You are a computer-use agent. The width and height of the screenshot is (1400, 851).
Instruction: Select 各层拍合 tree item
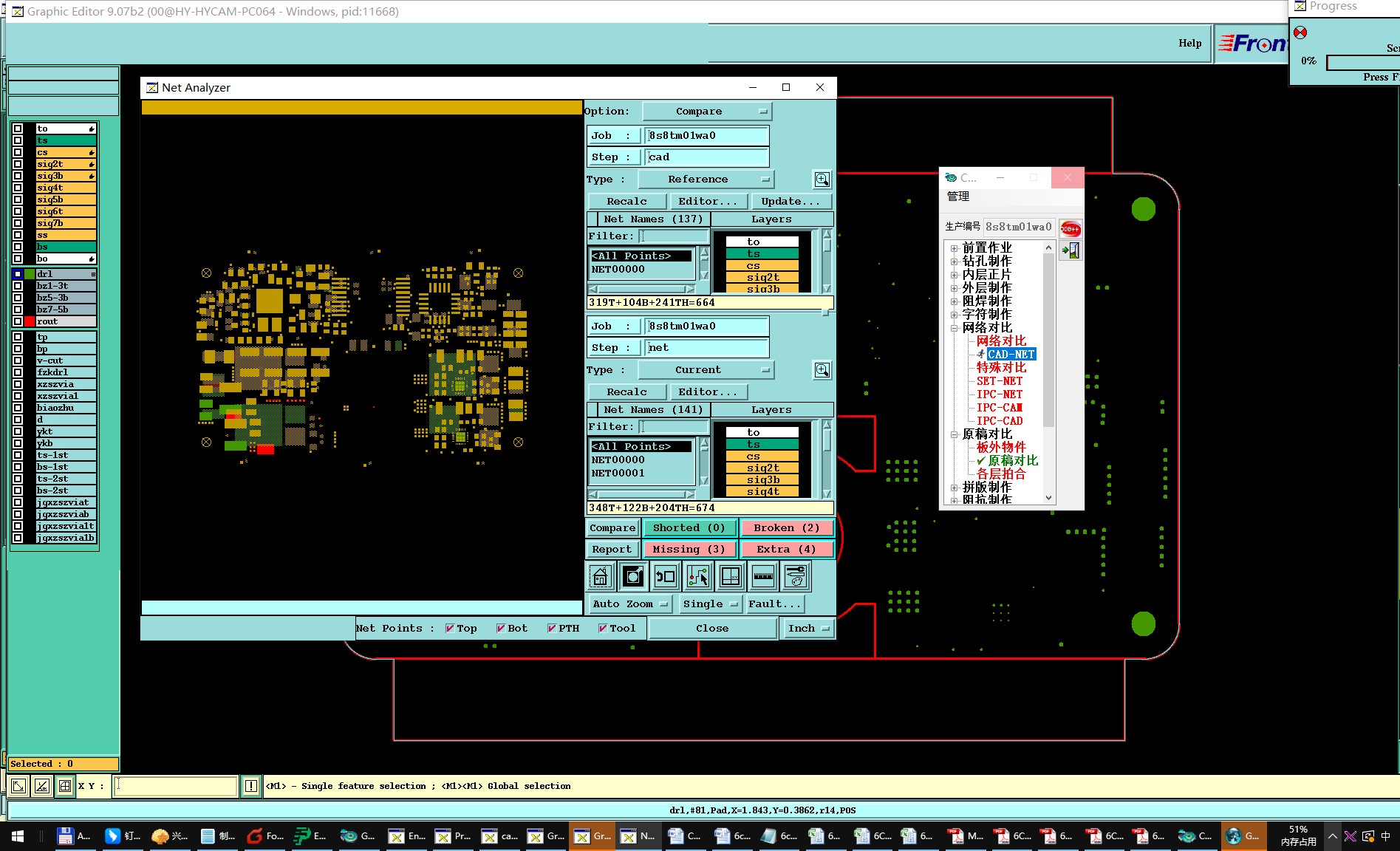click(x=1001, y=474)
